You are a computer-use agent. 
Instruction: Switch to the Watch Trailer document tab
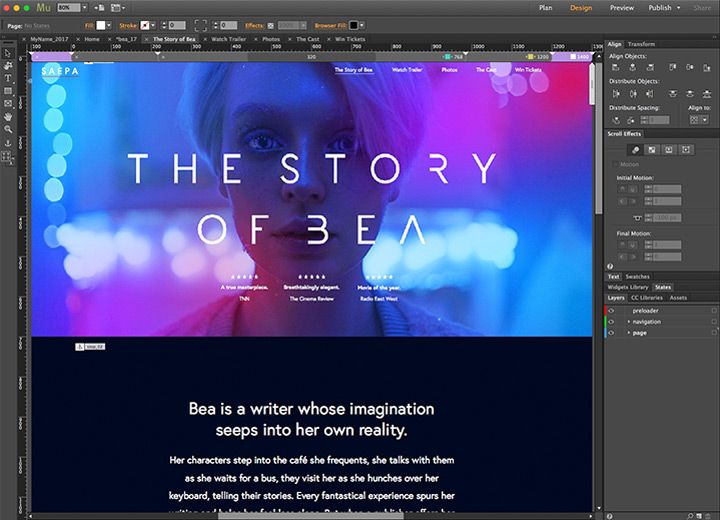pyautogui.click(x=229, y=38)
